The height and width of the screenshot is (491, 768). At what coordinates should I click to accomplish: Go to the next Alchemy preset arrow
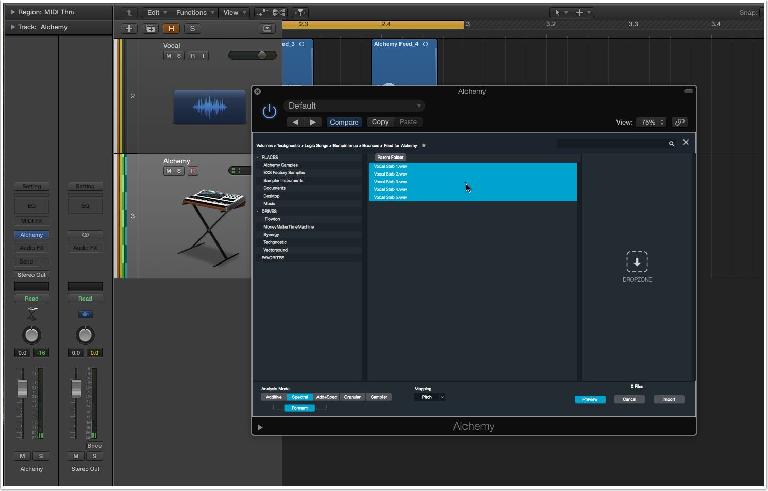[x=312, y=122]
